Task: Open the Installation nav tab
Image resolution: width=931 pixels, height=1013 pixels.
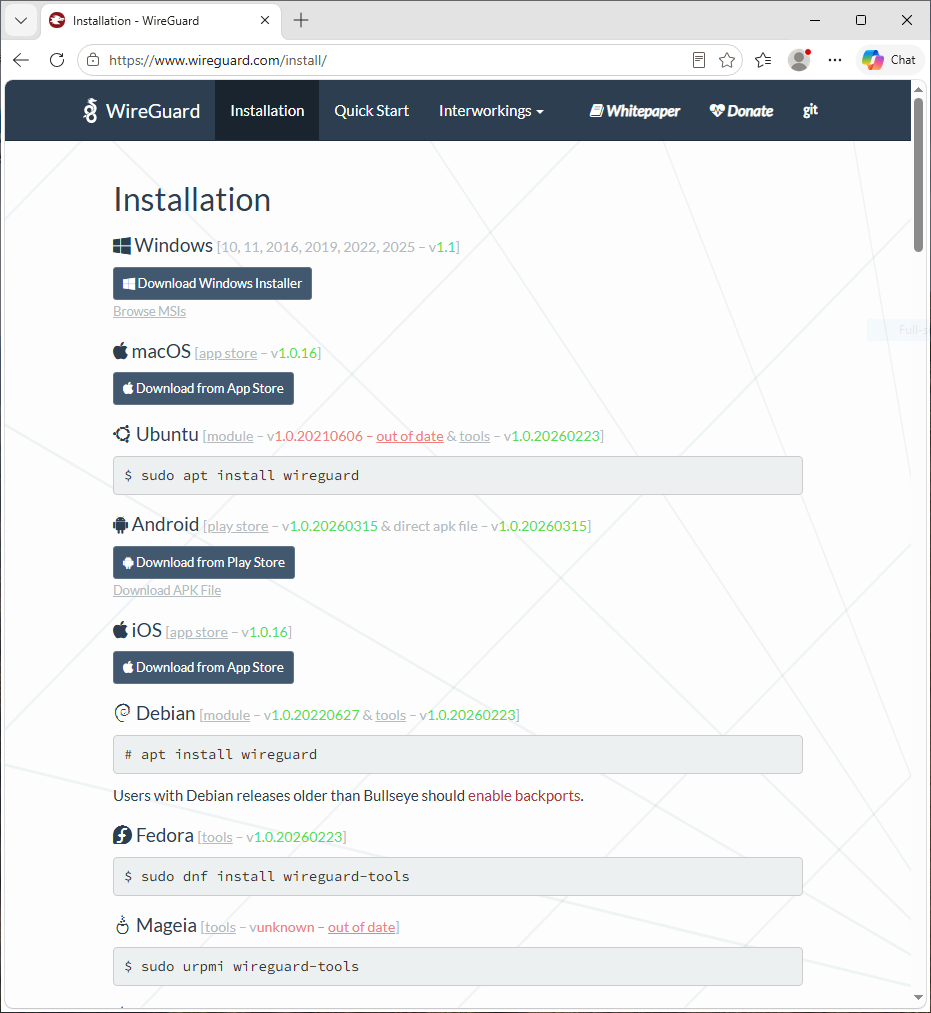Action: (267, 110)
